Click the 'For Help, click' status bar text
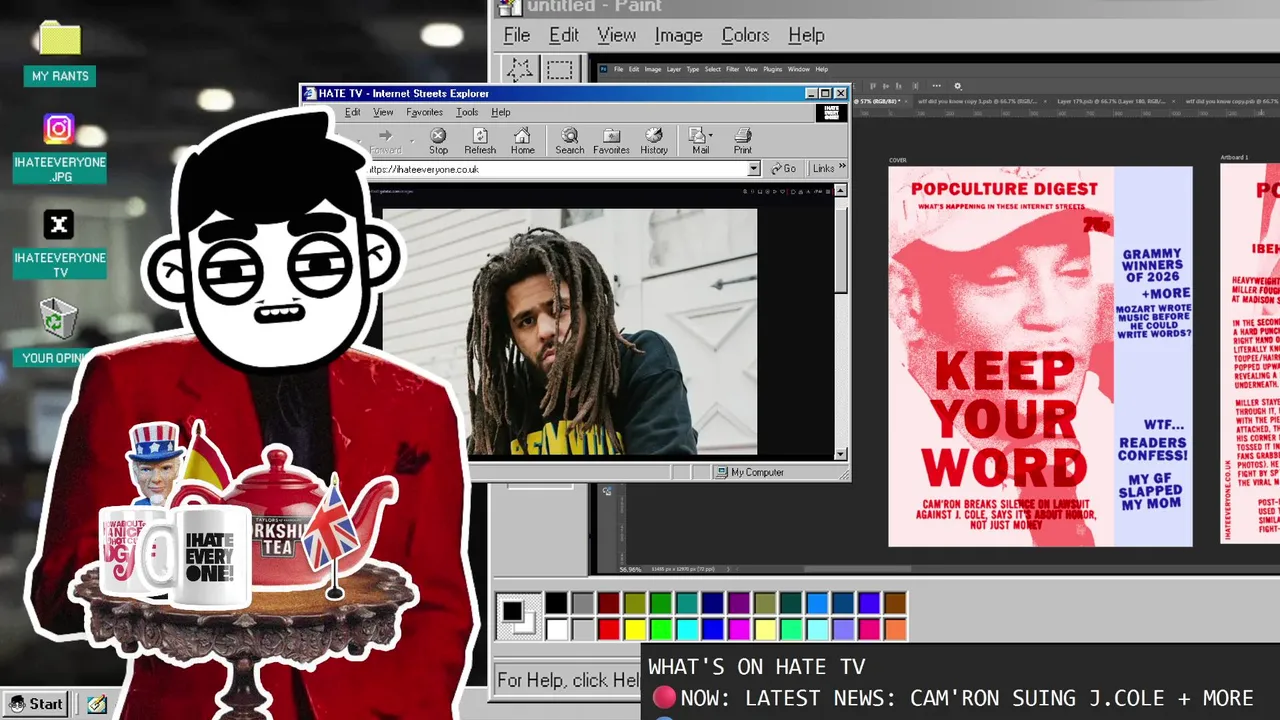 point(568,680)
